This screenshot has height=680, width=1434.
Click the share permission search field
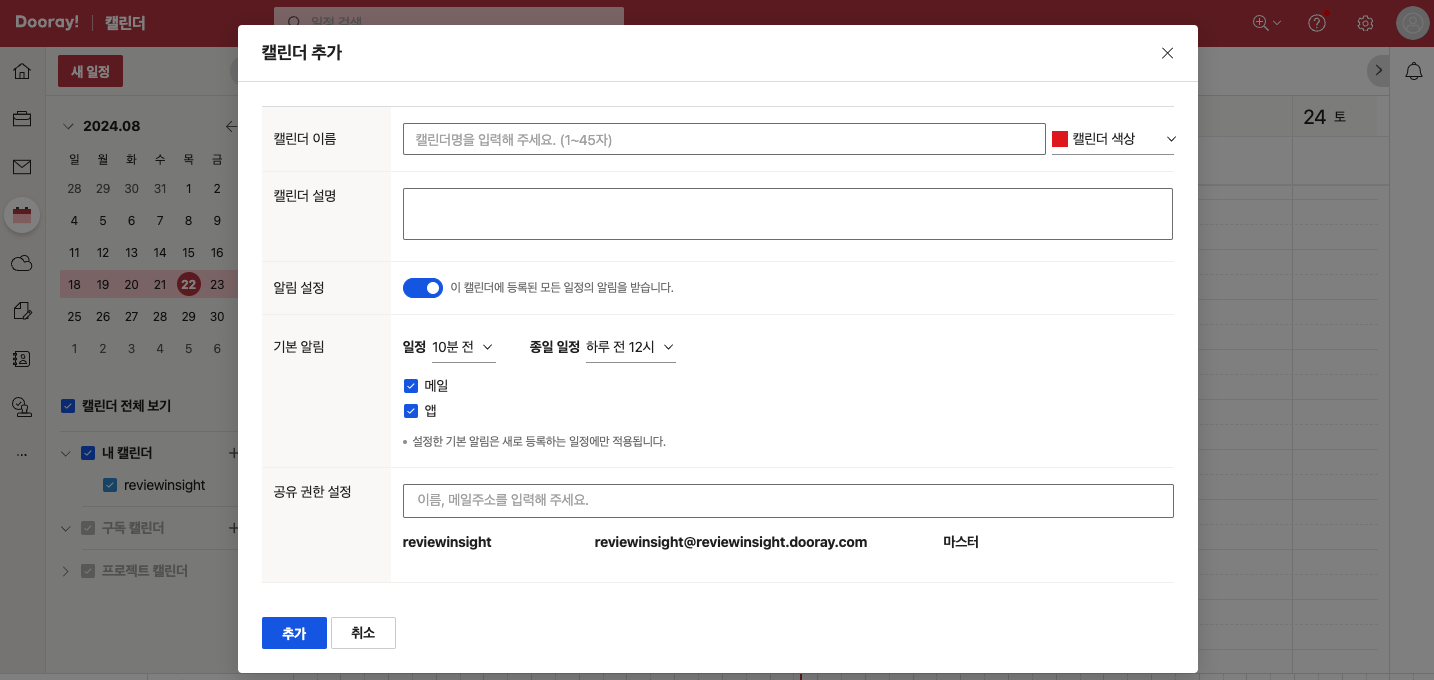(x=787, y=501)
